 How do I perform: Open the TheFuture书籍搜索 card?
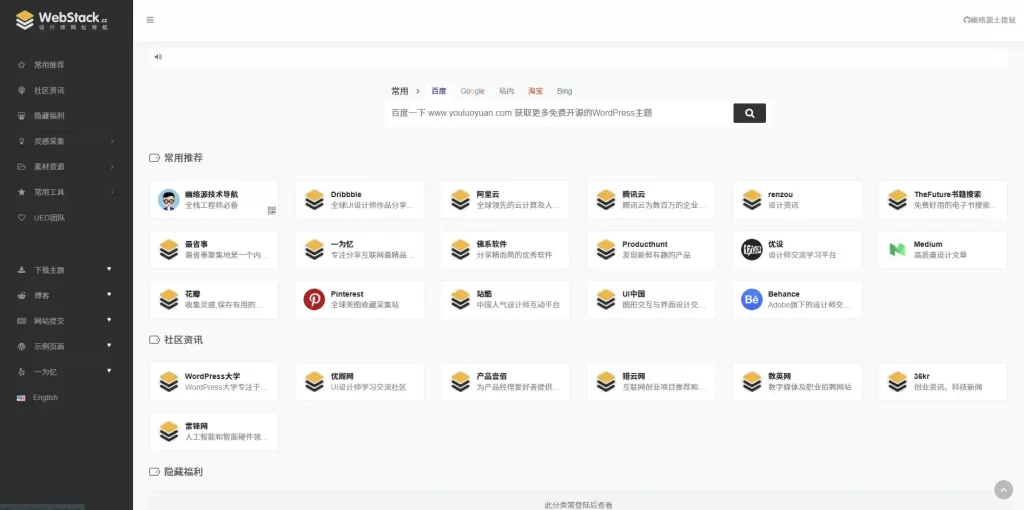pyautogui.click(x=943, y=200)
